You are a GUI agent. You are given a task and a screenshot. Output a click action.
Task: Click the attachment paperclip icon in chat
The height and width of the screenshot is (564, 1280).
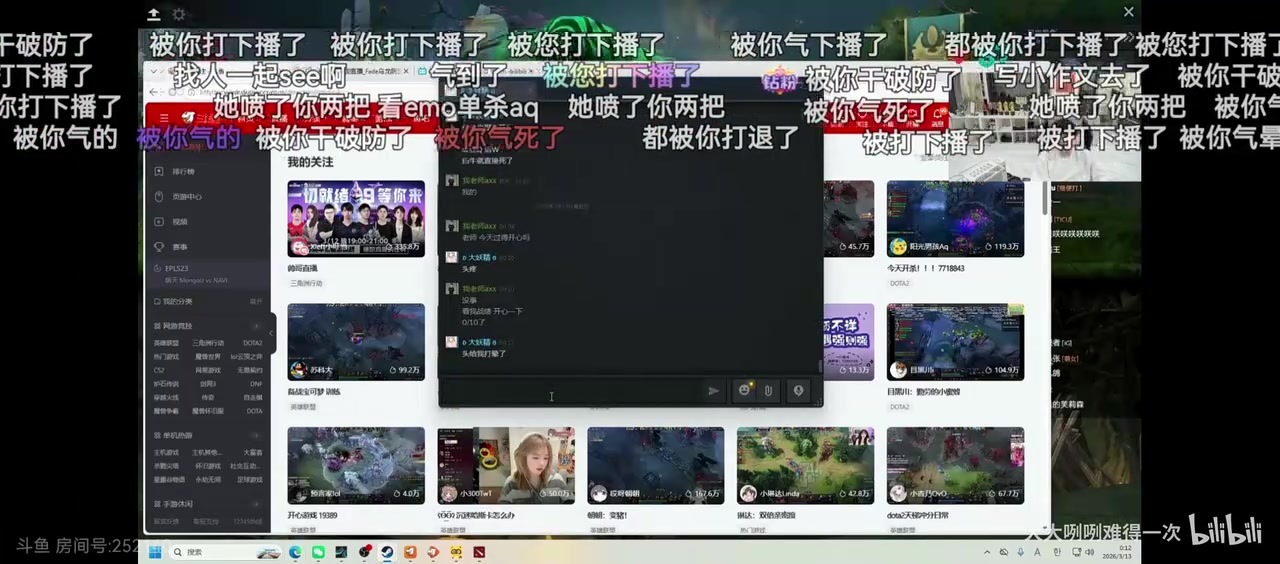769,391
